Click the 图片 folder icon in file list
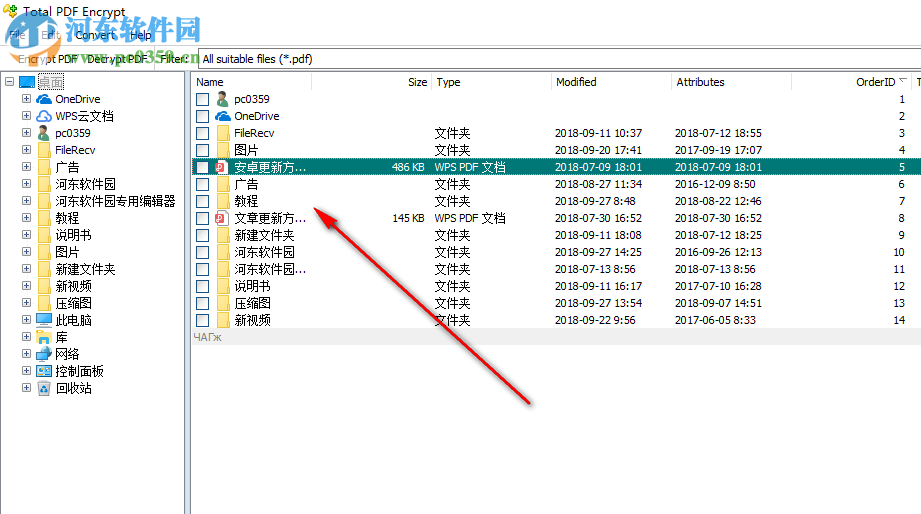This screenshot has height=514, width=921. [223, 150]
